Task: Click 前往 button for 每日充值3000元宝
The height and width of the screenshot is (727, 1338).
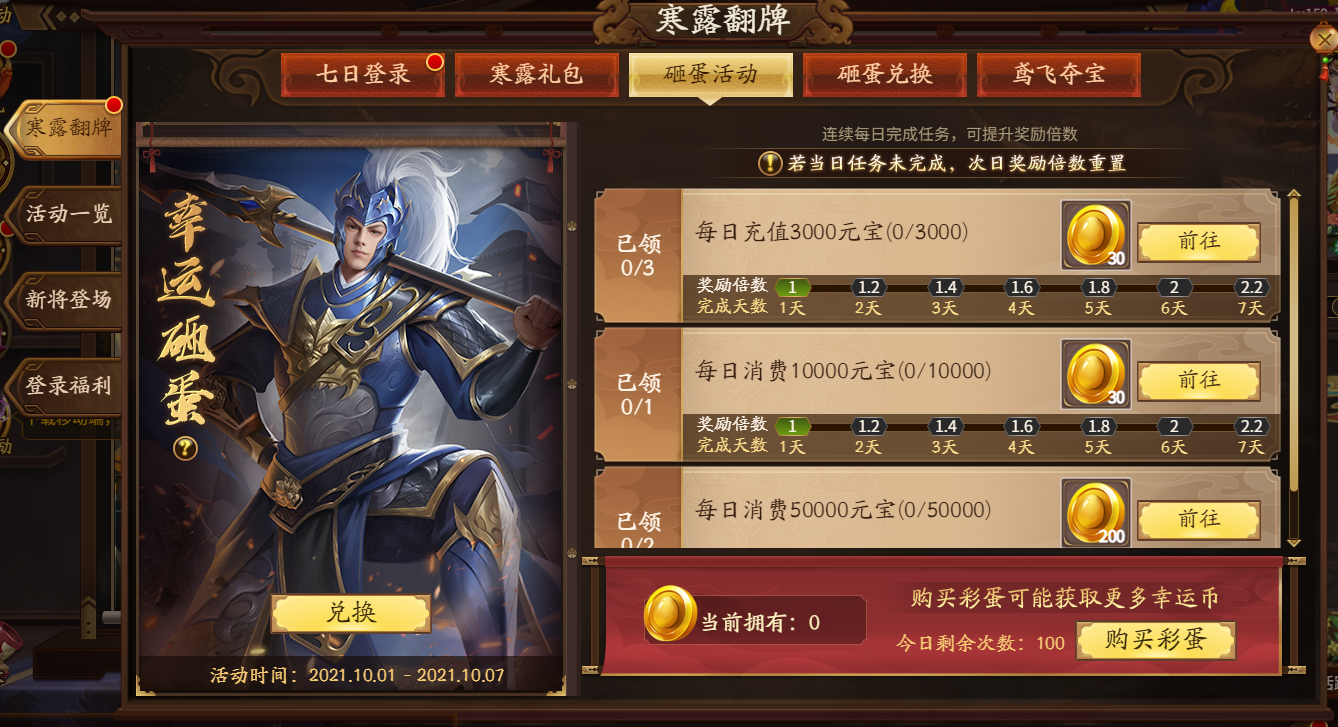Action: [1199, 242]
